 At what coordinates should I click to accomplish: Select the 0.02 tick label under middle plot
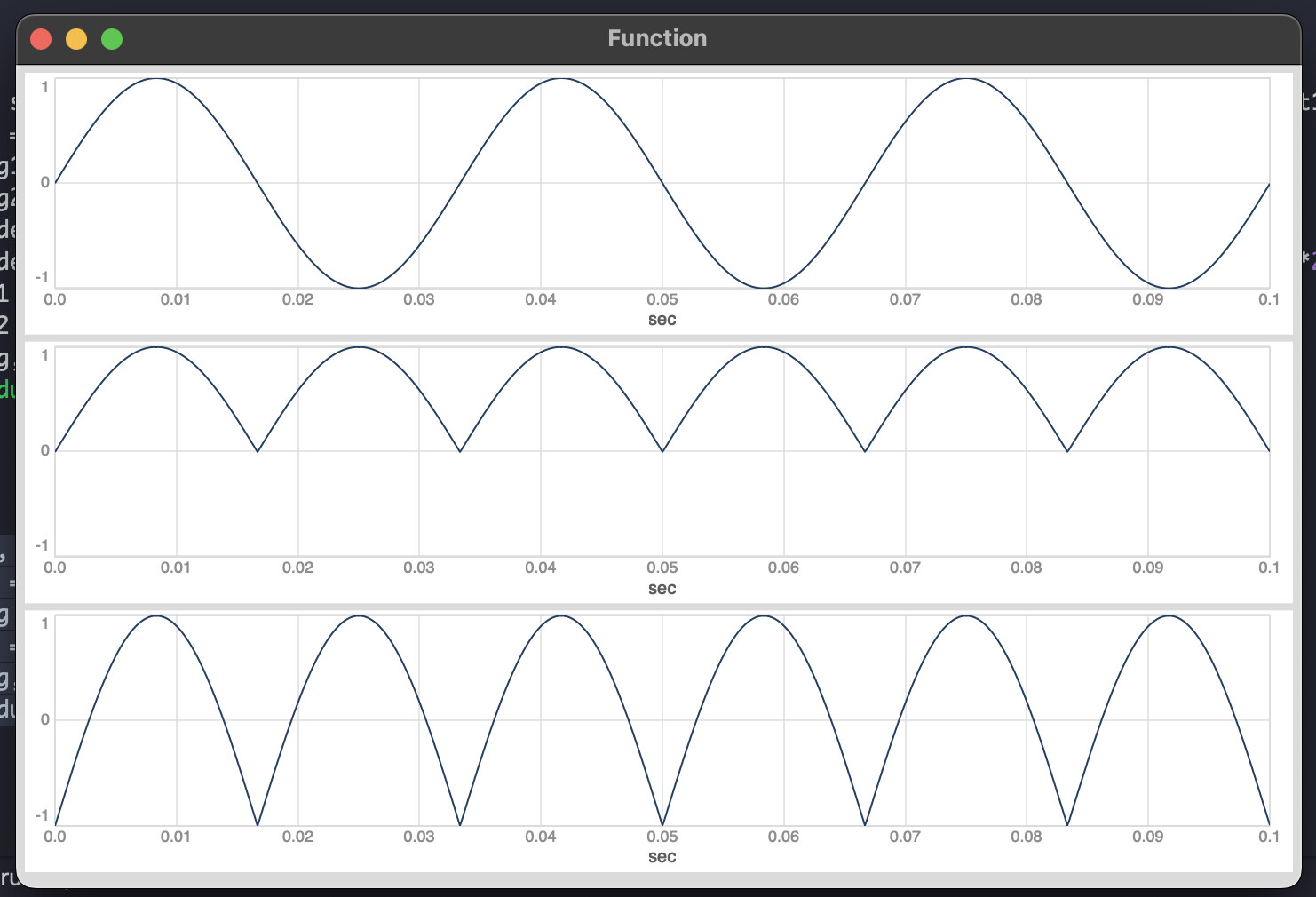click(x=297, y=568)
